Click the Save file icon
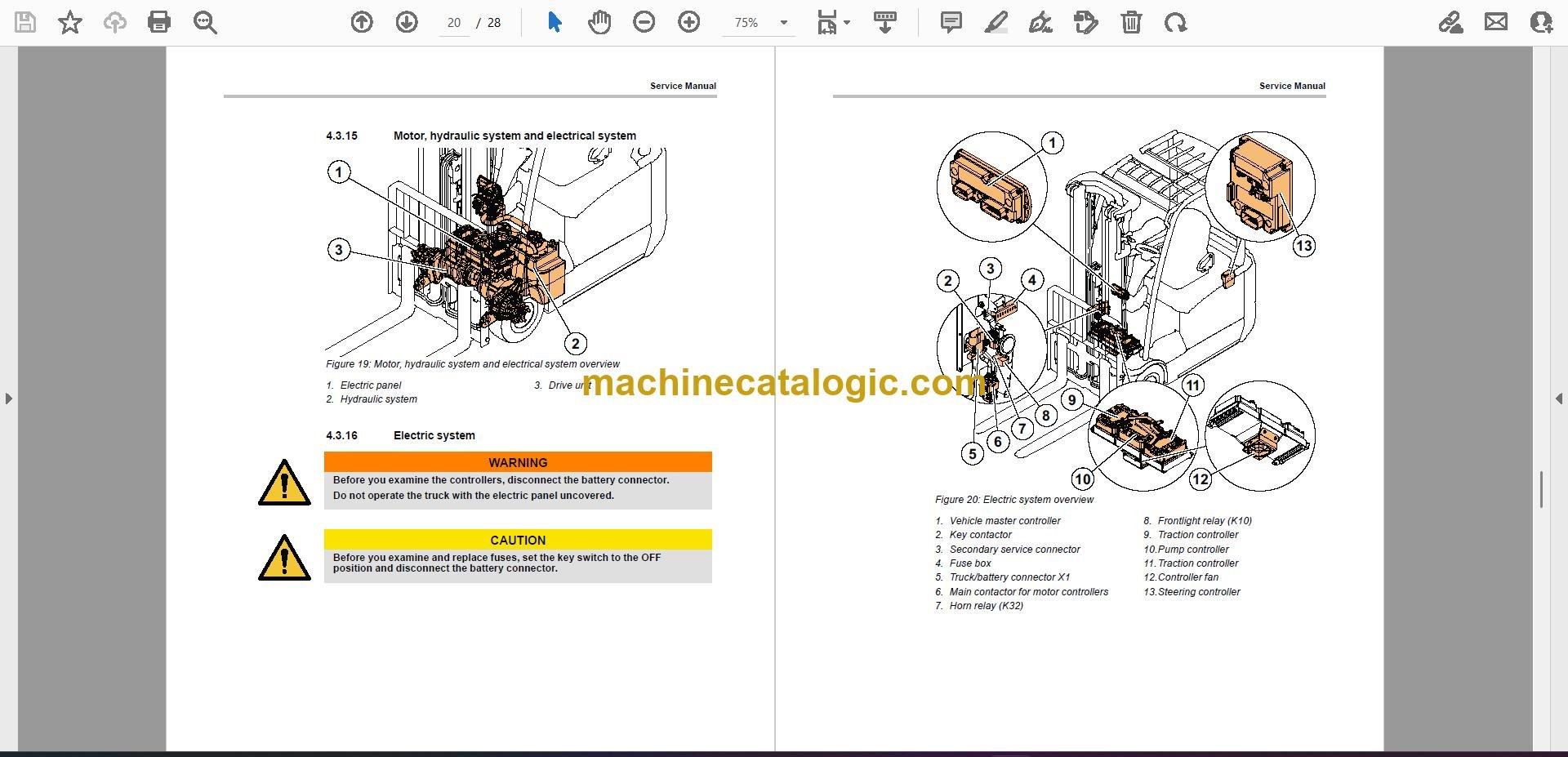 (x=25, y=22)
